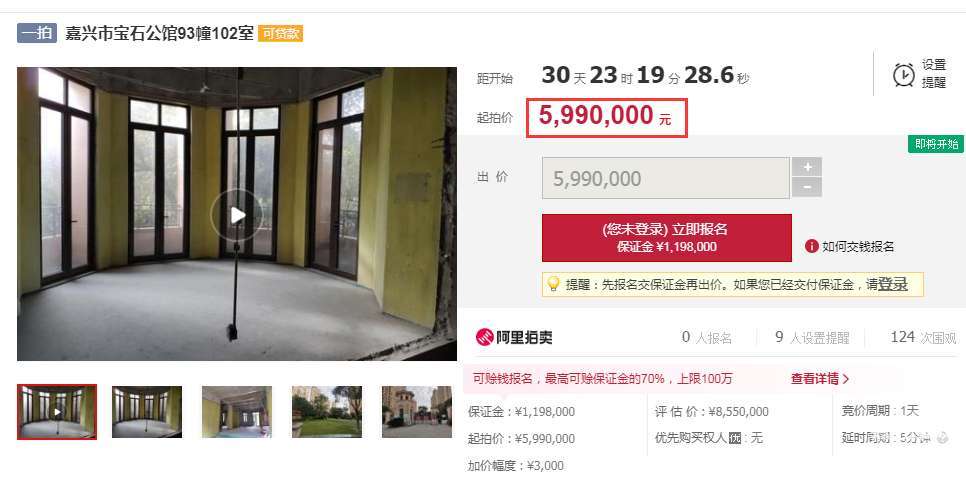Click the lightbulb reminder icon

pos(553,284)
